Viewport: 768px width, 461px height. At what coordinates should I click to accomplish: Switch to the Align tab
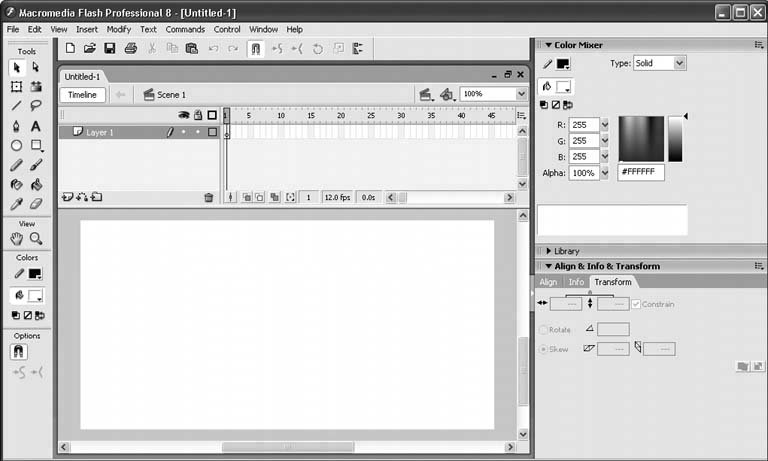click(x=548, y=282)
